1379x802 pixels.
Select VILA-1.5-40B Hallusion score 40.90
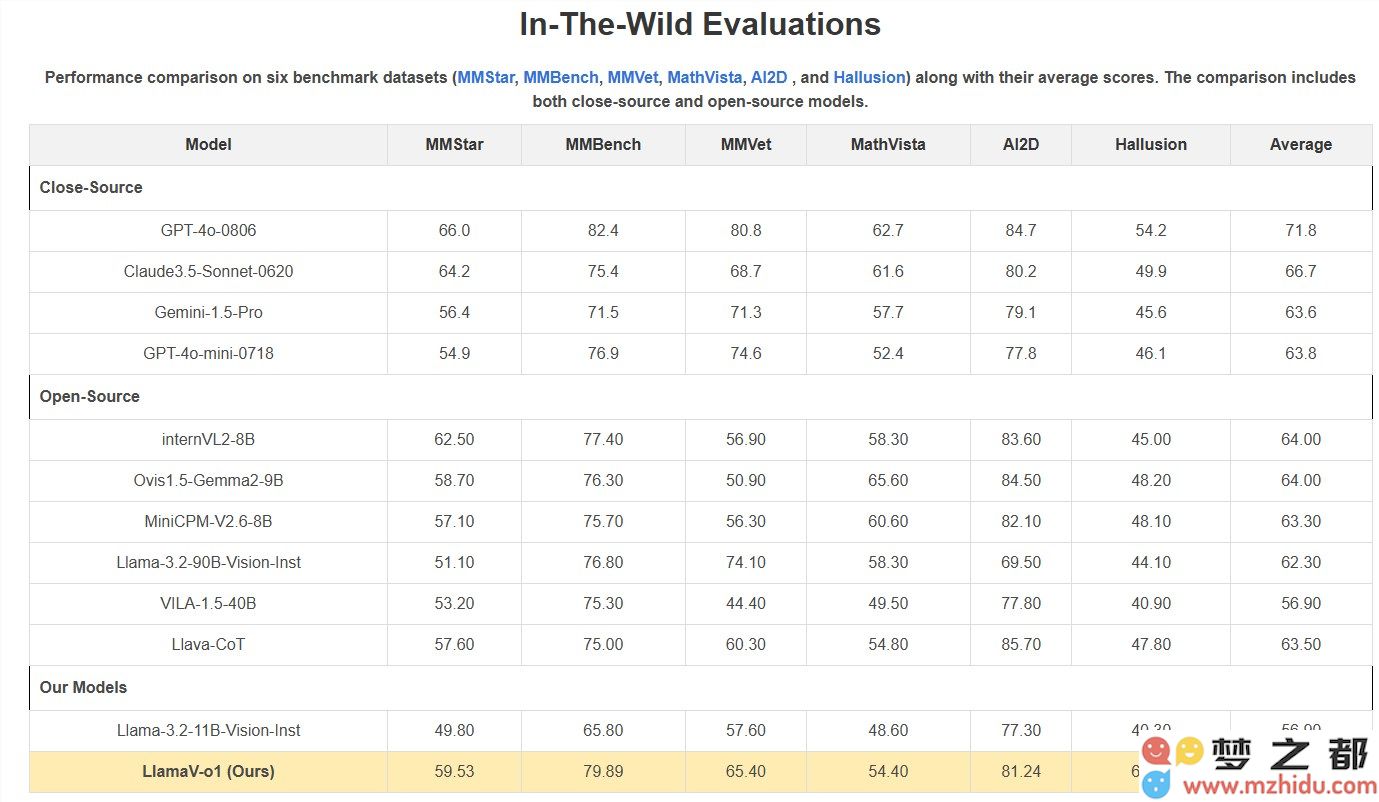point(1151,603)
